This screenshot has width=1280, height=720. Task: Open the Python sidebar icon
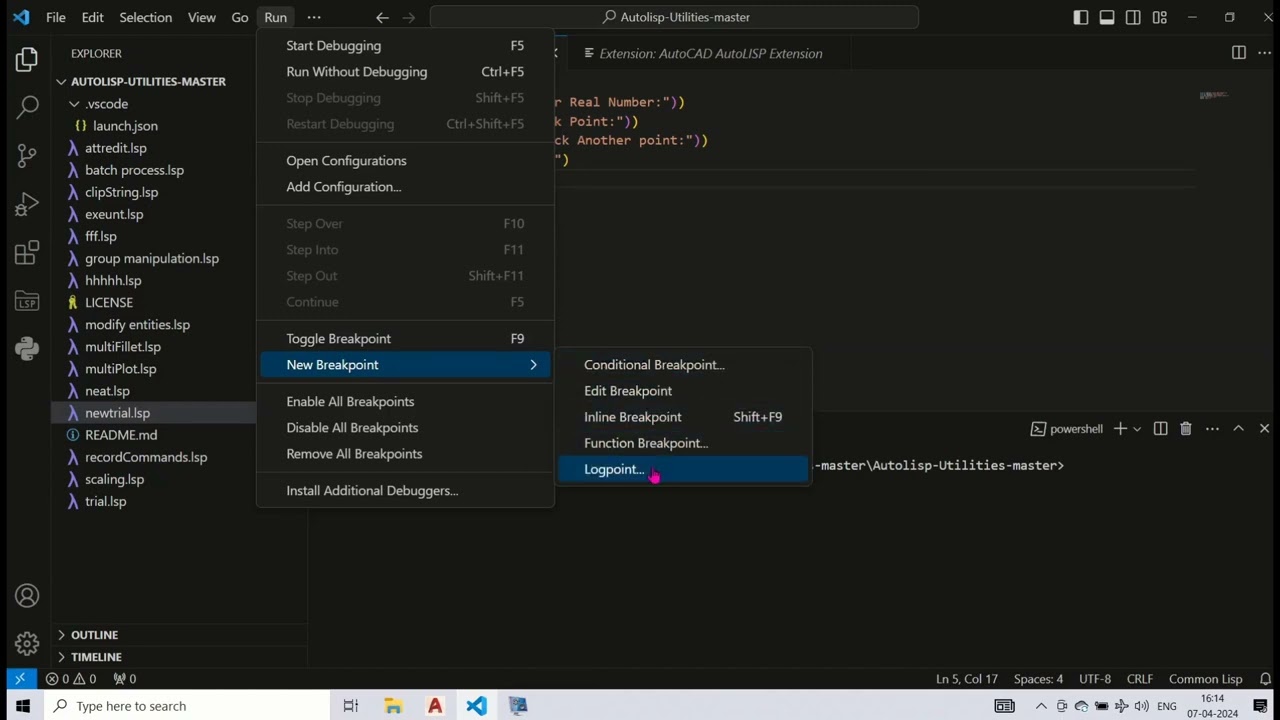pos(27,348)
